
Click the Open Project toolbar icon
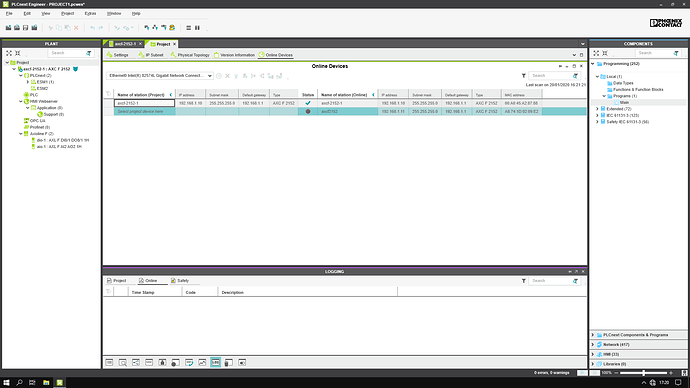tap(17, 28)
